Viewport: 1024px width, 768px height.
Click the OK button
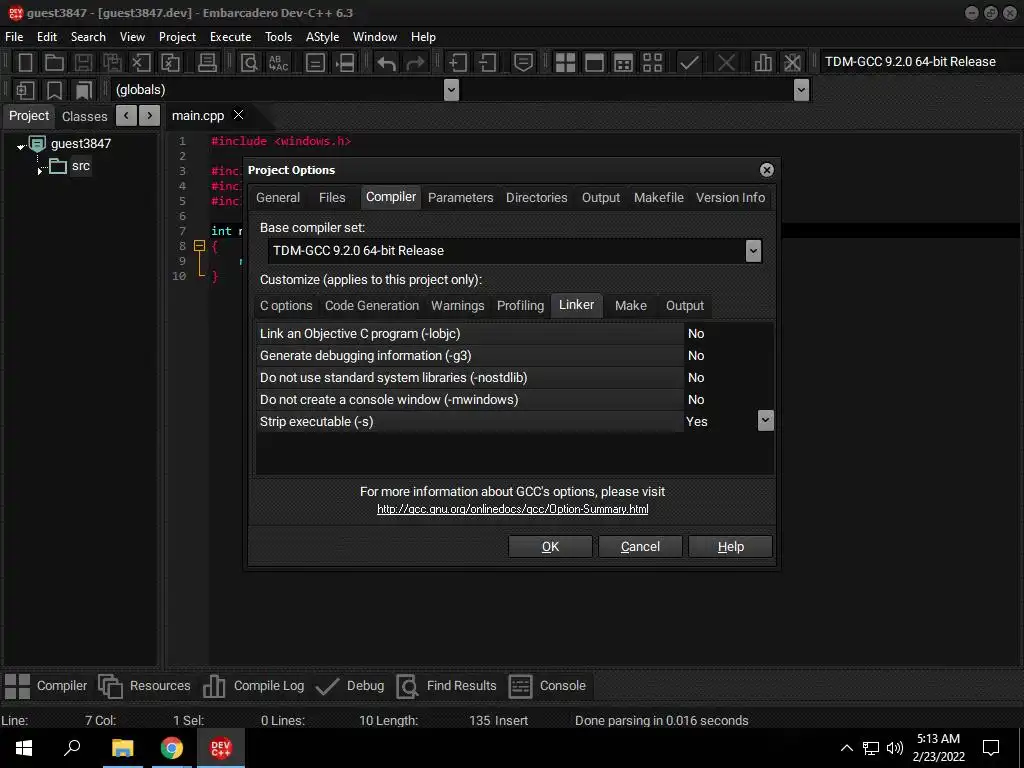coord(551,547)
